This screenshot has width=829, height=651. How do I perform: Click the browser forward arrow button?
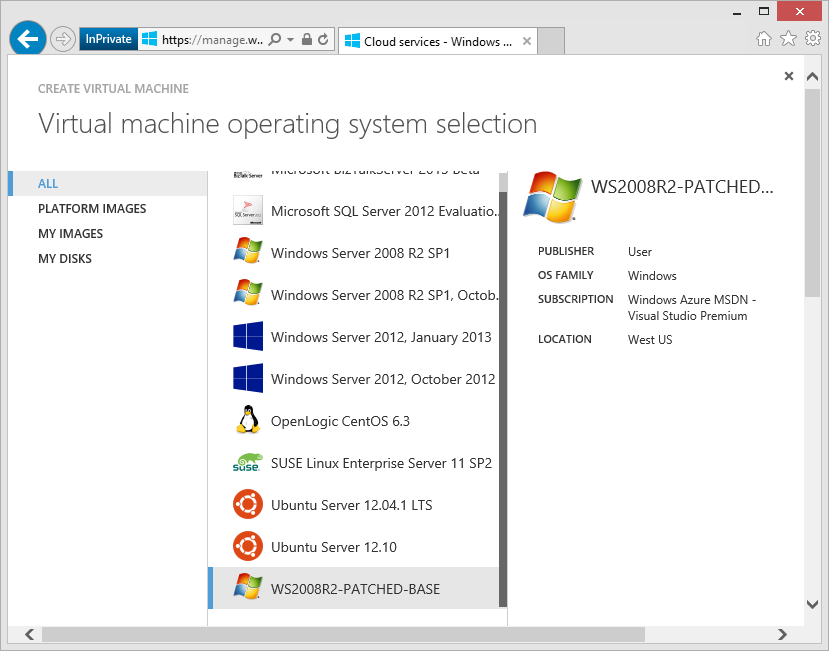(63, 39)
